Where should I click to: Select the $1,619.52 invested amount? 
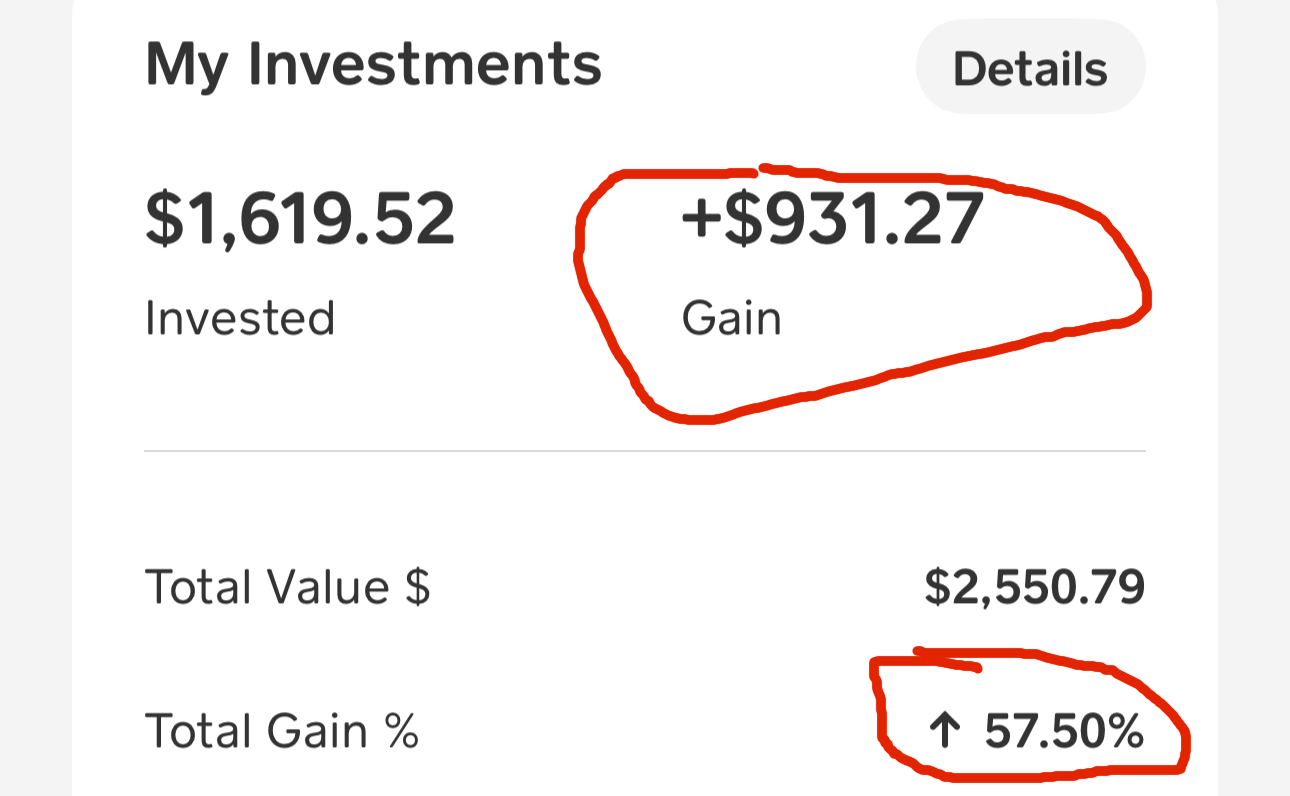coord(300,220)
